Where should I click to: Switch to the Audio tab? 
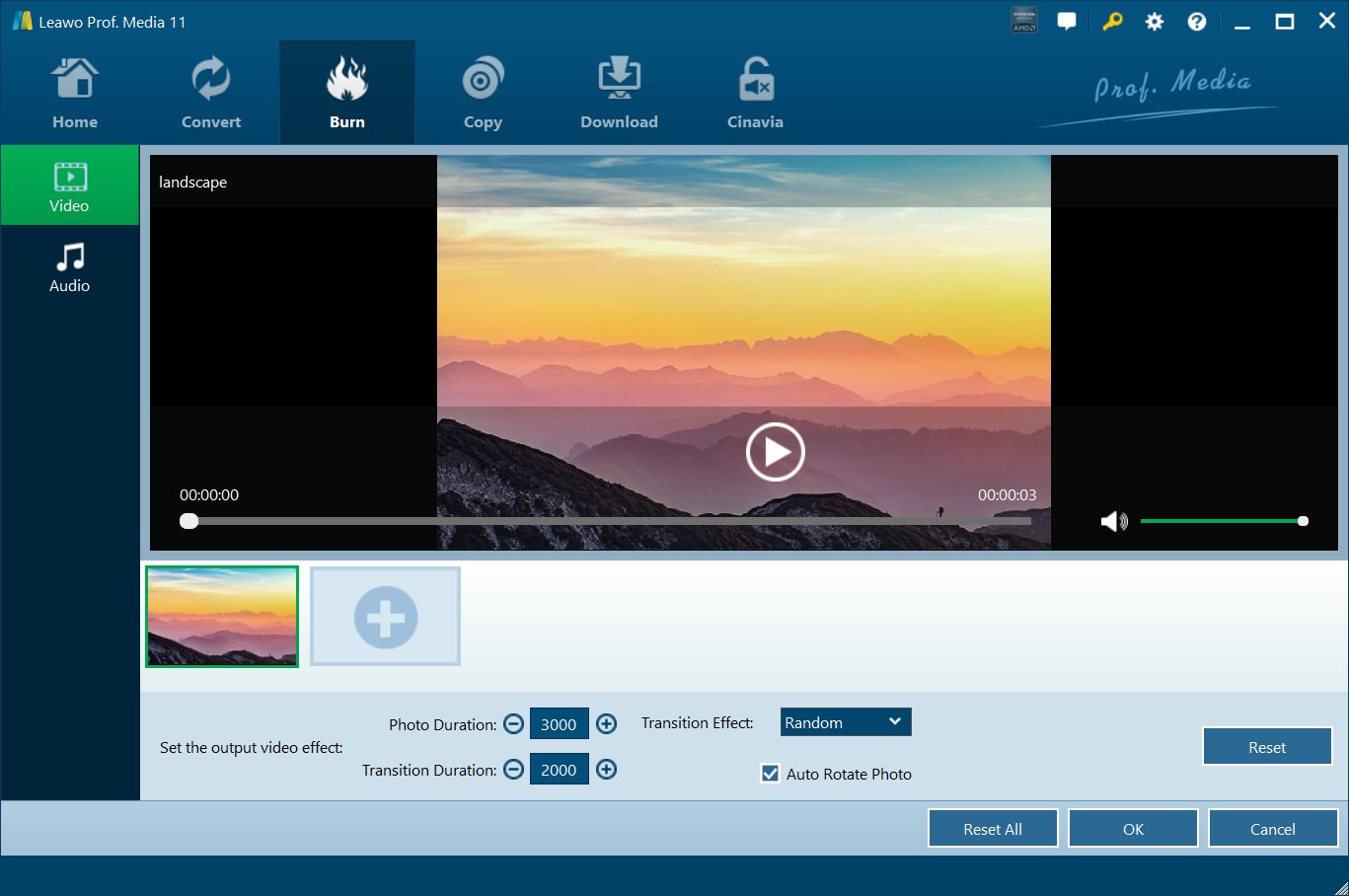(x=69, y=267)
